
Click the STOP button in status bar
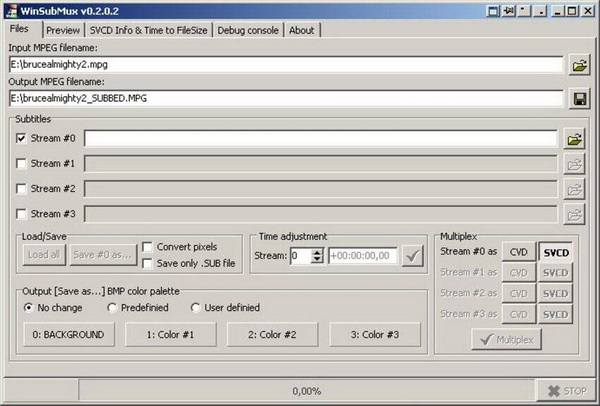[x=566, y=390]
